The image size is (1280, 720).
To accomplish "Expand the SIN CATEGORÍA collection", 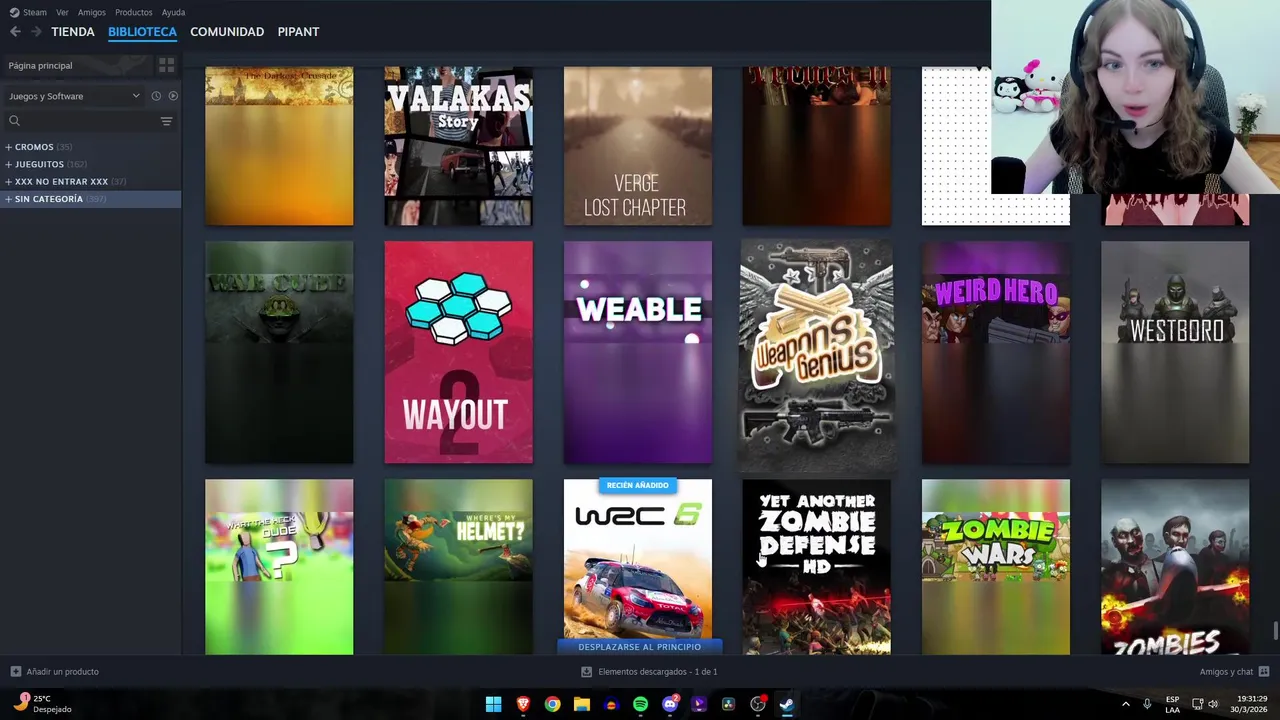I will (x=8, y=199).
